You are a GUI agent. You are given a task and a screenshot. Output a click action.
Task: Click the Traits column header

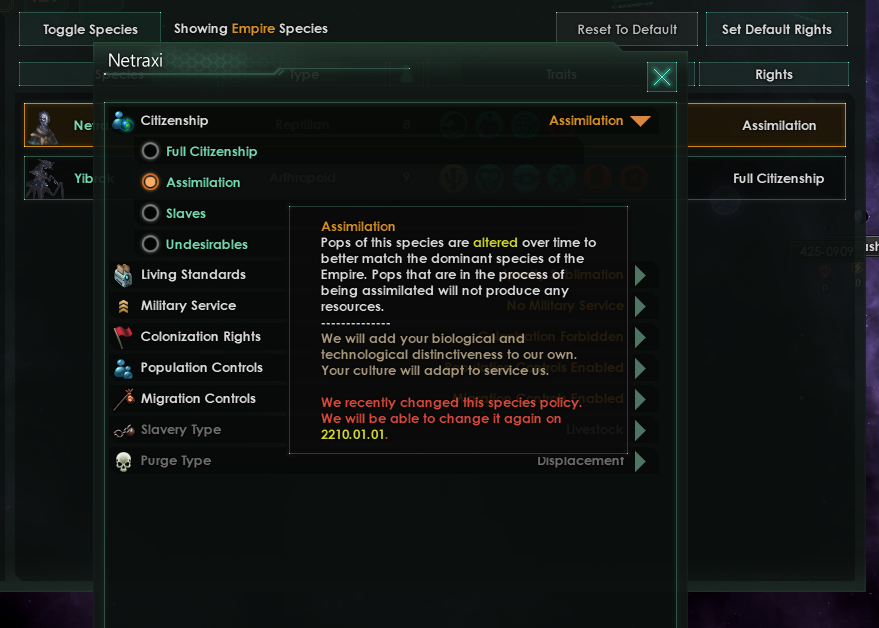point(561,74)
